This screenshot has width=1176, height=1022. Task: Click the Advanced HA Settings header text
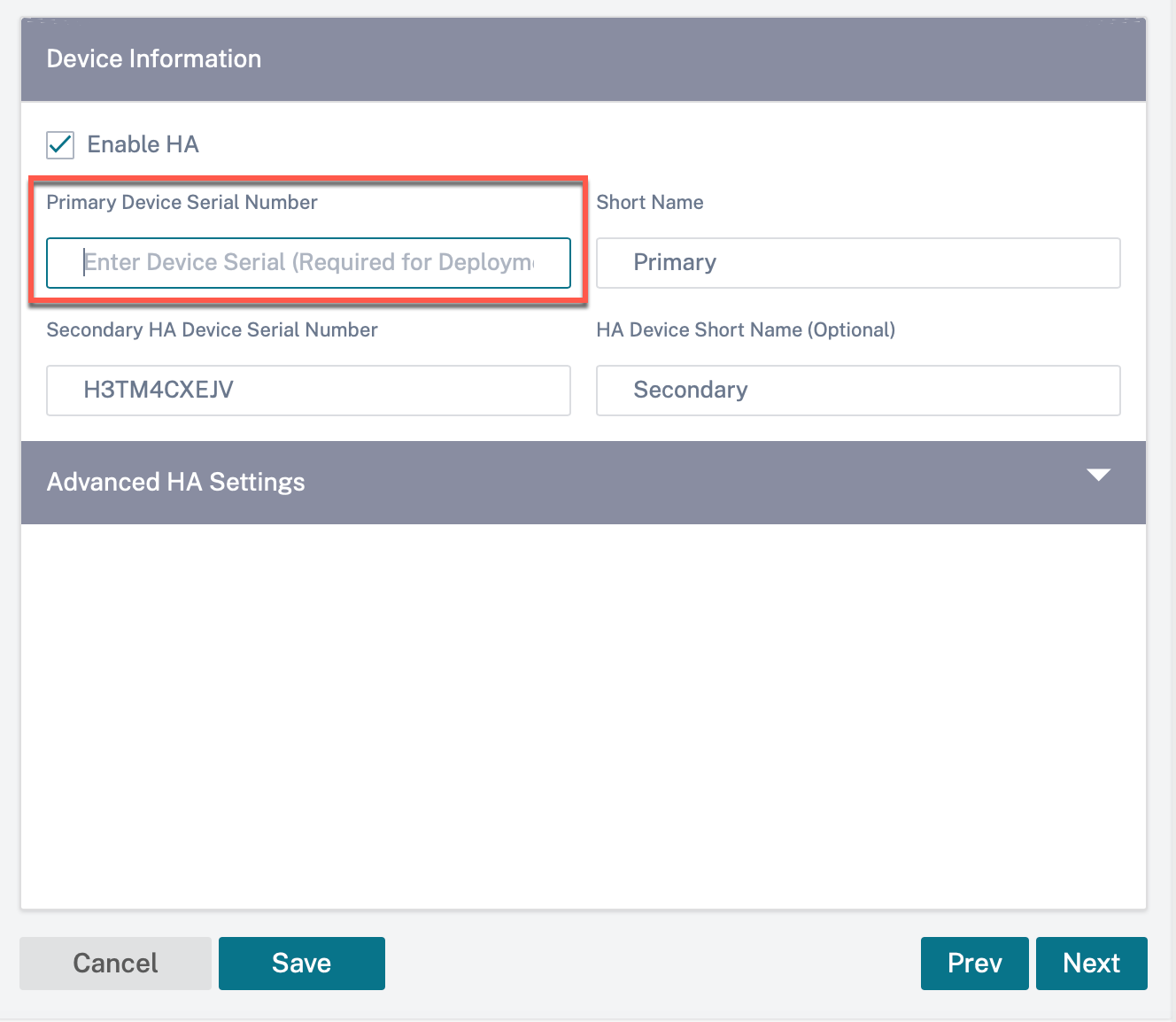point(175,482)
